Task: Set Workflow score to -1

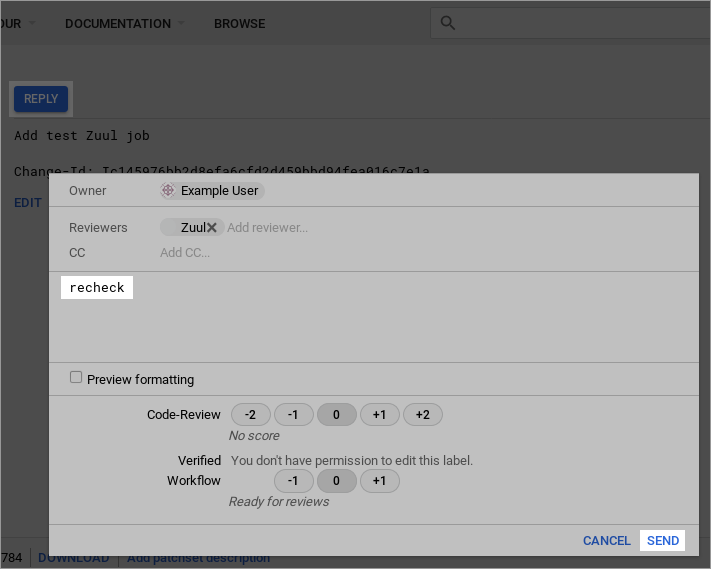Action: (293, 481)
